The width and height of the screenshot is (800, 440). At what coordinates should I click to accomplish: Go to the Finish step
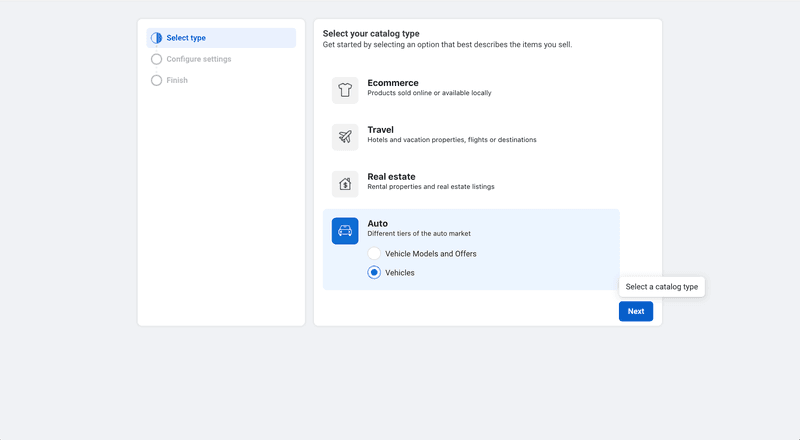click(177, 81)
